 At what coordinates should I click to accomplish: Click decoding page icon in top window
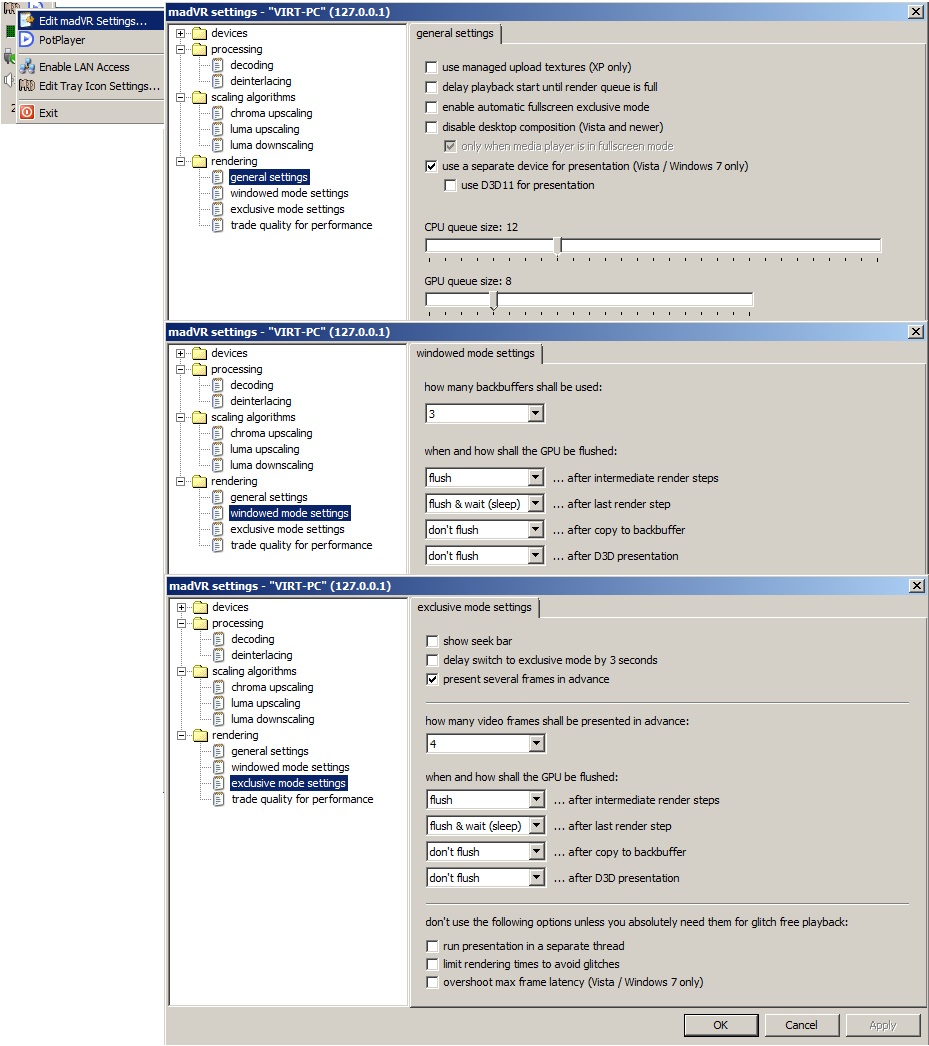pyautogui.click(x=218, y=65)
